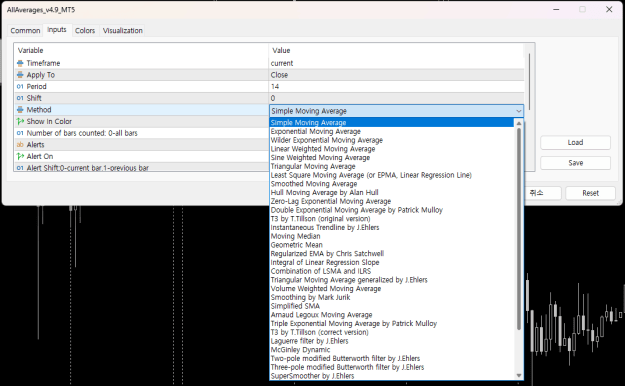This screenshot has width=625, height=386.
Task: Click the Alert Shift integer icon
Action: click(x=20, y=168)
